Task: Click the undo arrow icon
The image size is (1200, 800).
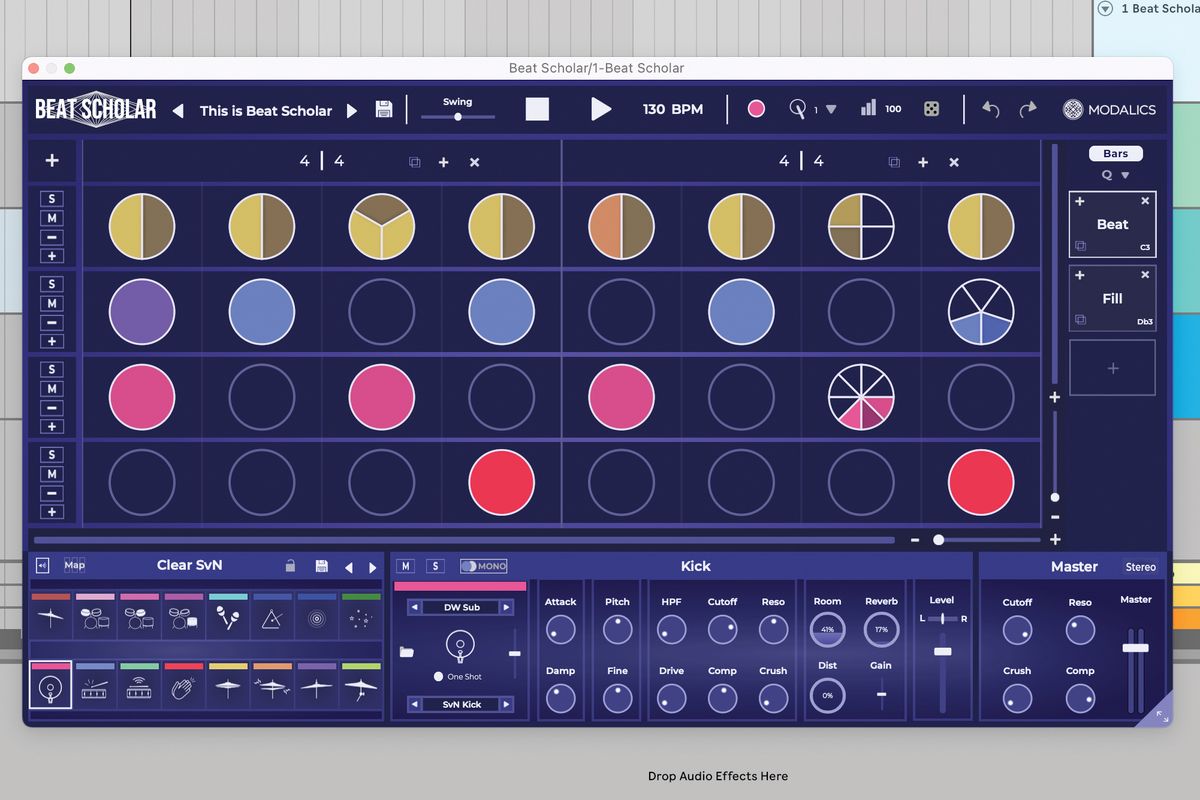Action: (990, 110)
